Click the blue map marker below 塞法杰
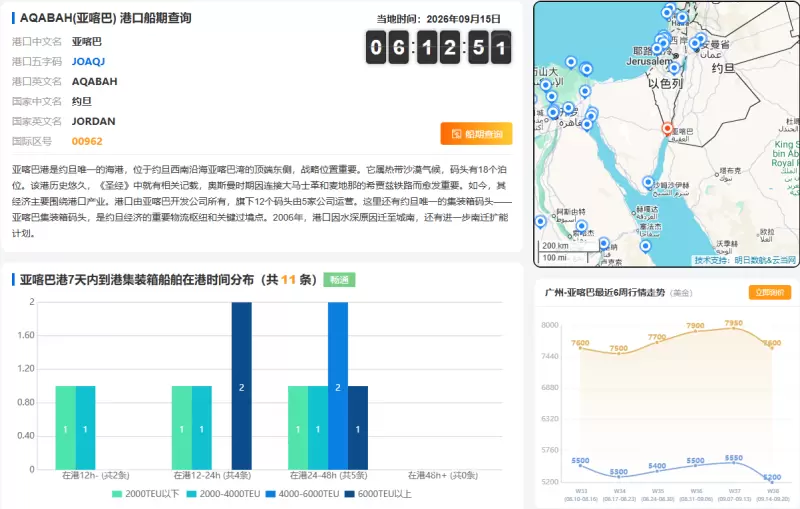 click(x=645, y=246)
